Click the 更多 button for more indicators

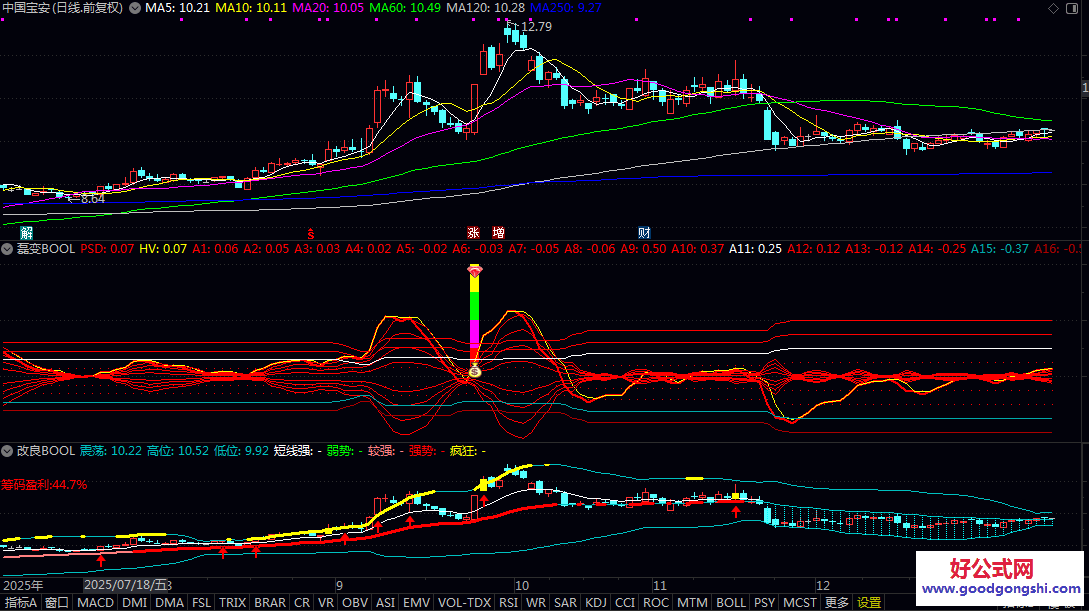tap(836, 603)
